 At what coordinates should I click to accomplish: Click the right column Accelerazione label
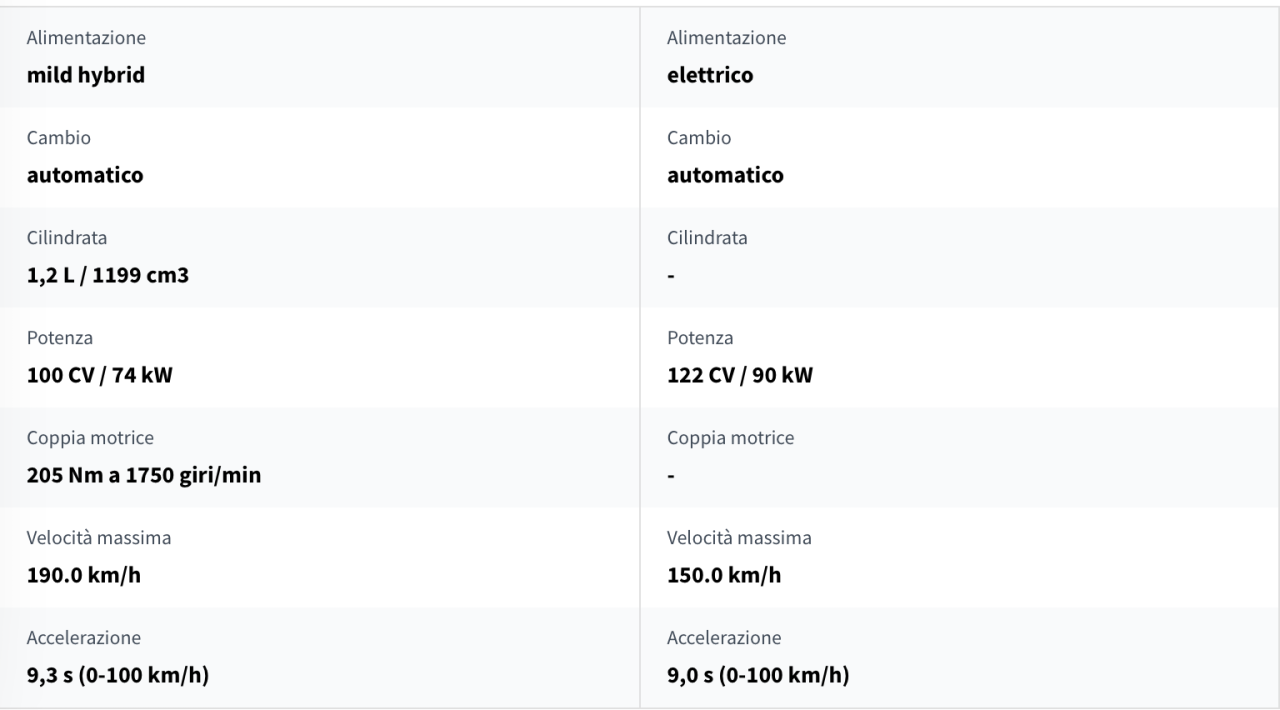[724, 638]
